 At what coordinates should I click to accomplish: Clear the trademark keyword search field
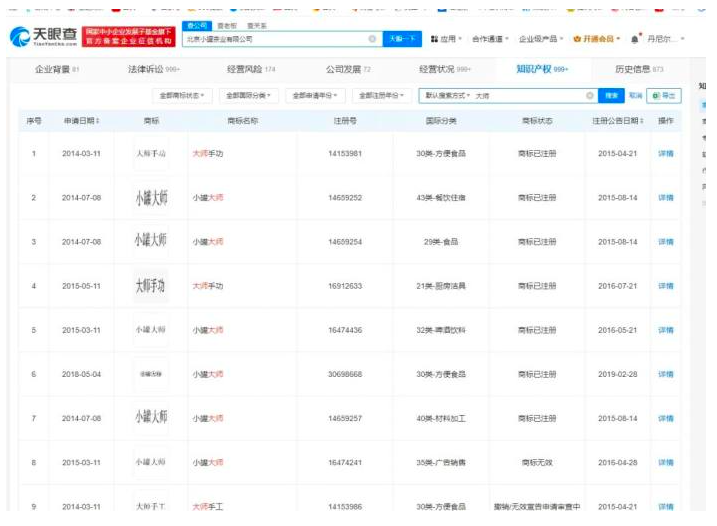click(589, 95)
